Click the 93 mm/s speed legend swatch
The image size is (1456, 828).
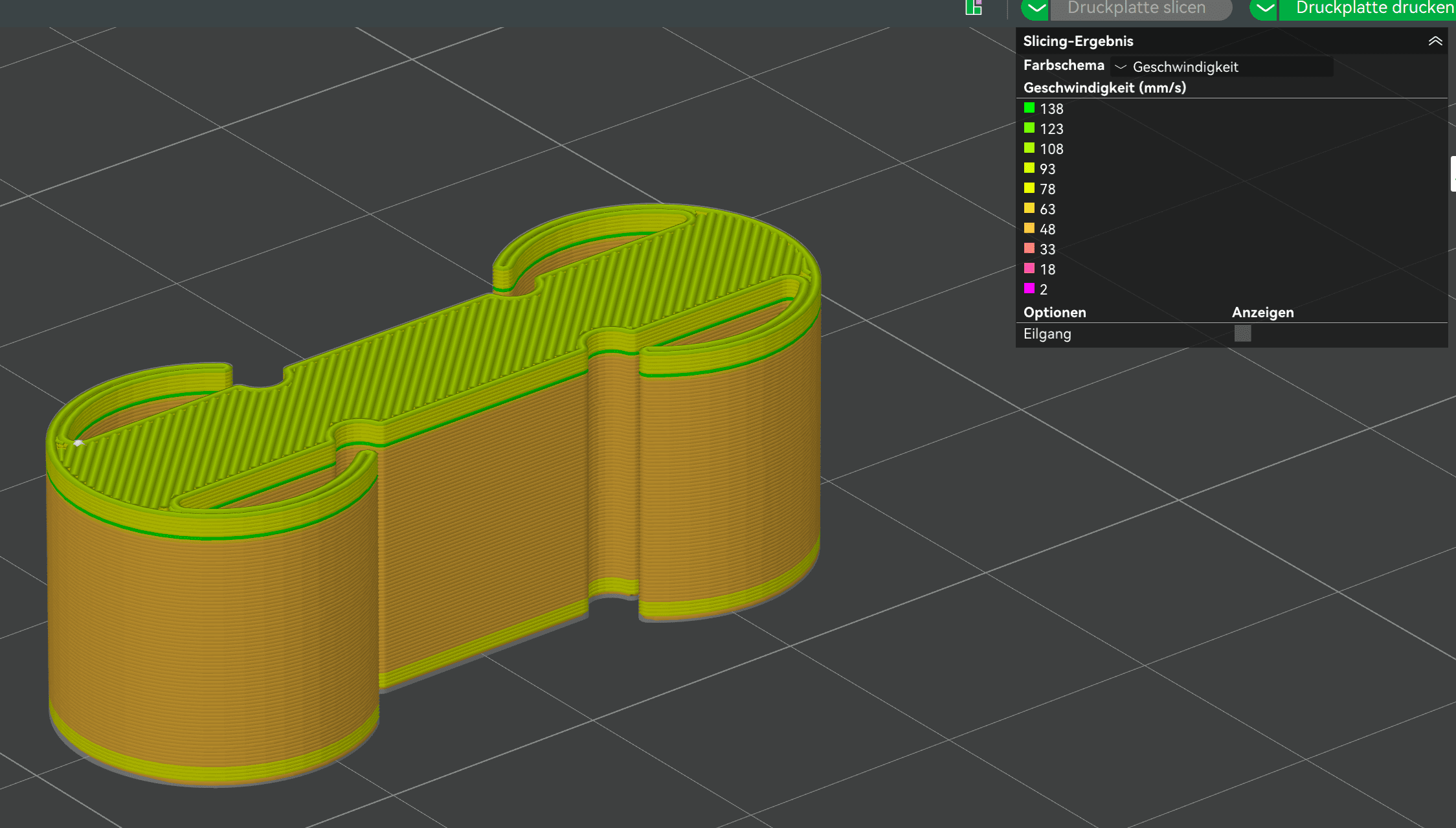[1029, 168]
